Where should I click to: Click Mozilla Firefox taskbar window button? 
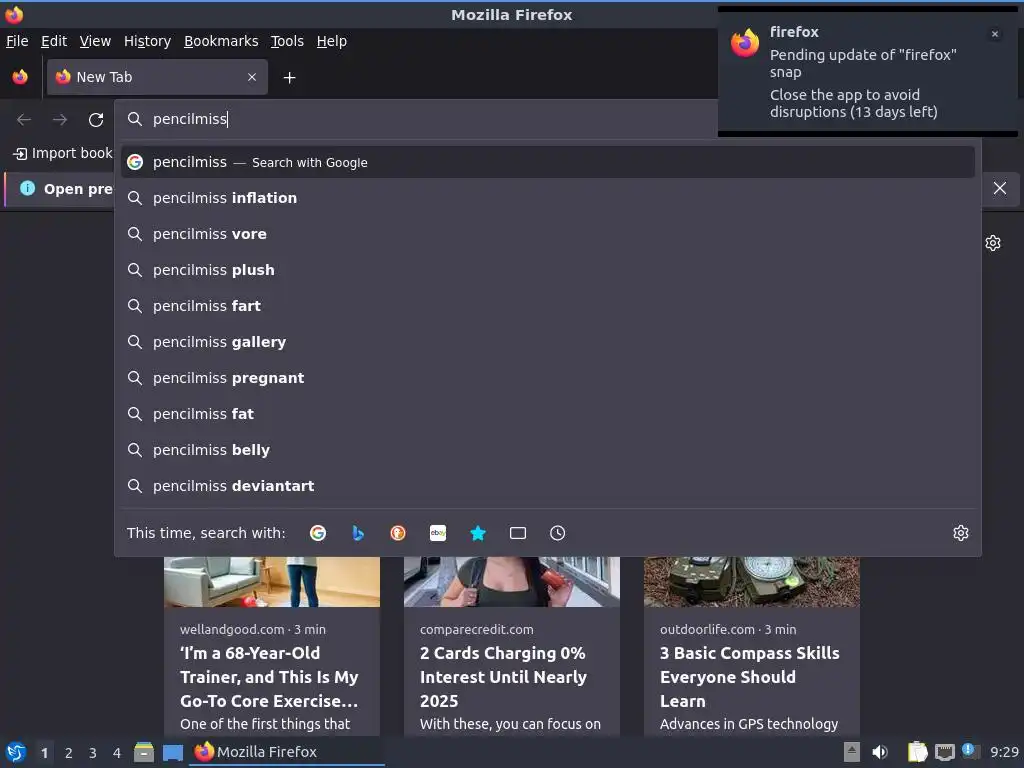point(287,752)
